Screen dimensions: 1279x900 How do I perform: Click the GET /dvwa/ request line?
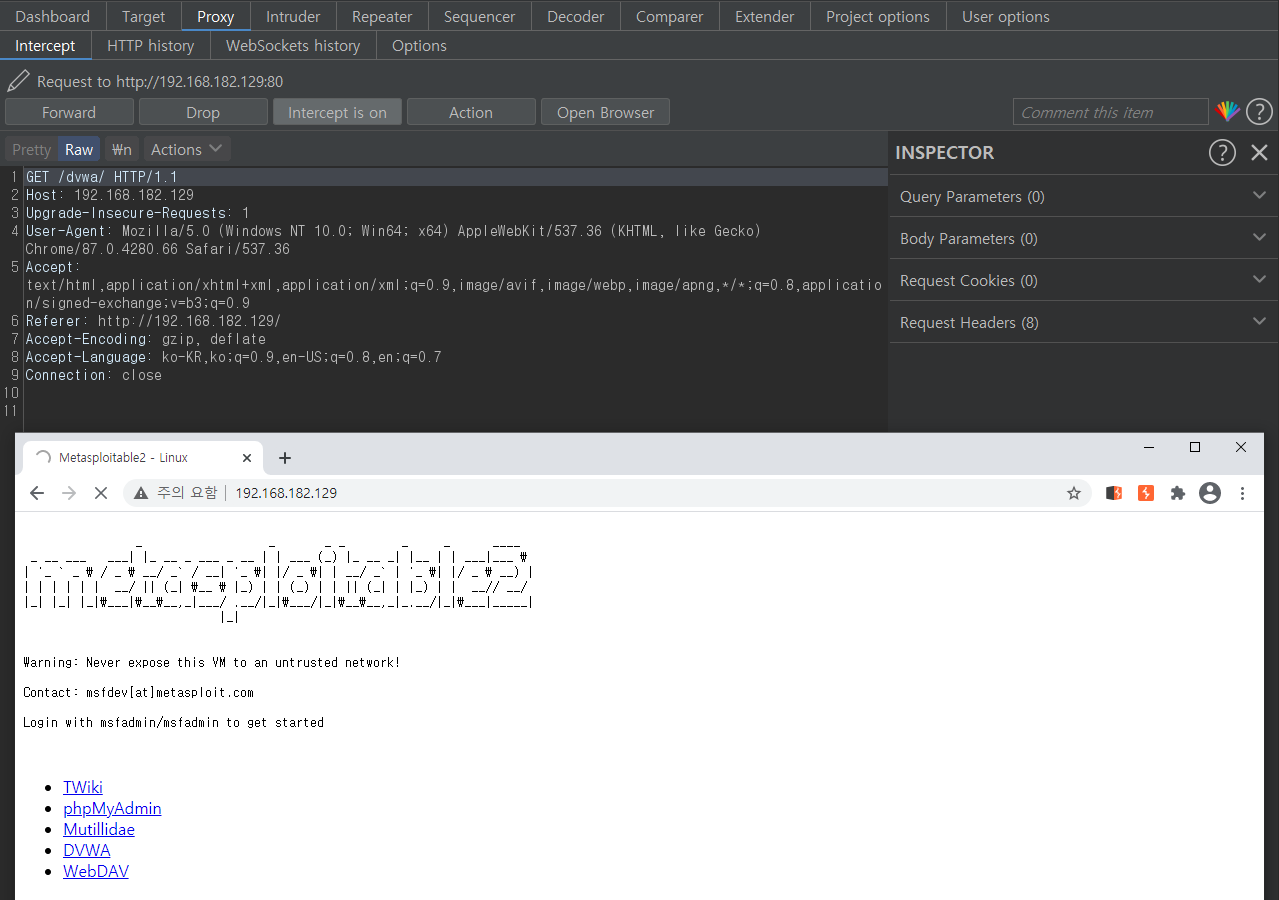point(455,177)
